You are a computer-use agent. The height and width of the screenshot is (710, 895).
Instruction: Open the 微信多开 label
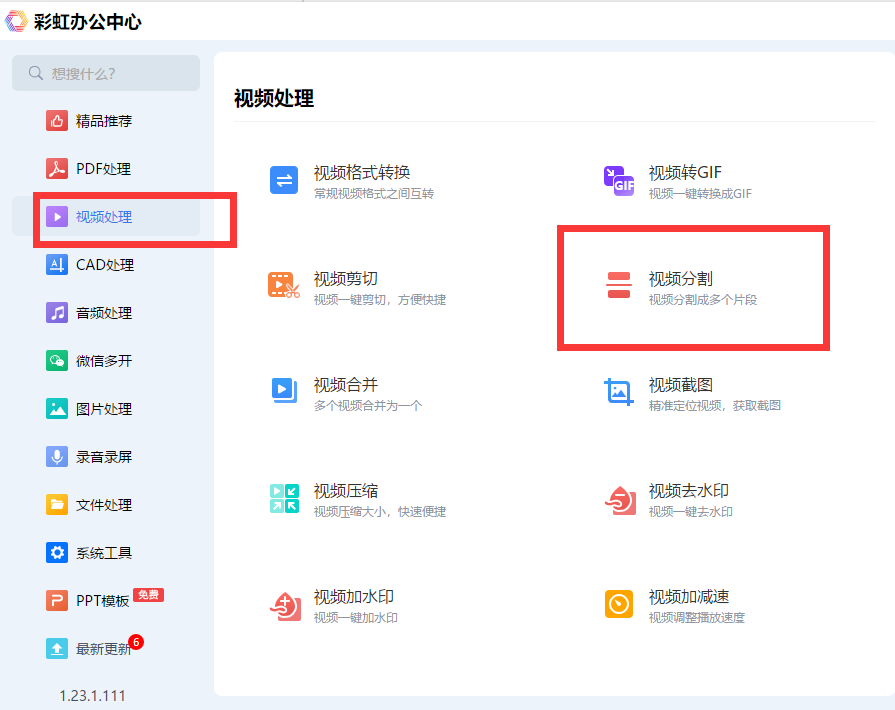pos(104,361)
